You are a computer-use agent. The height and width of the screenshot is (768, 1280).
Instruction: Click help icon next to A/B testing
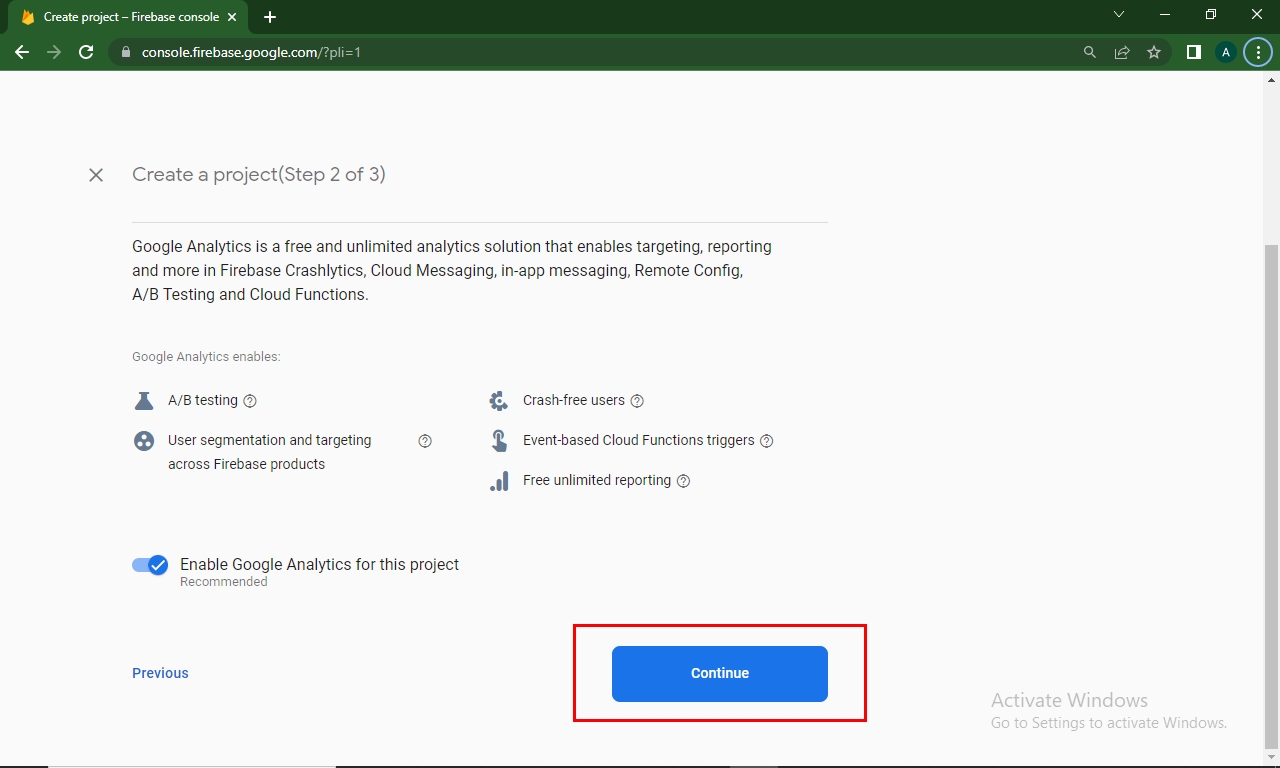coord(250,401)
